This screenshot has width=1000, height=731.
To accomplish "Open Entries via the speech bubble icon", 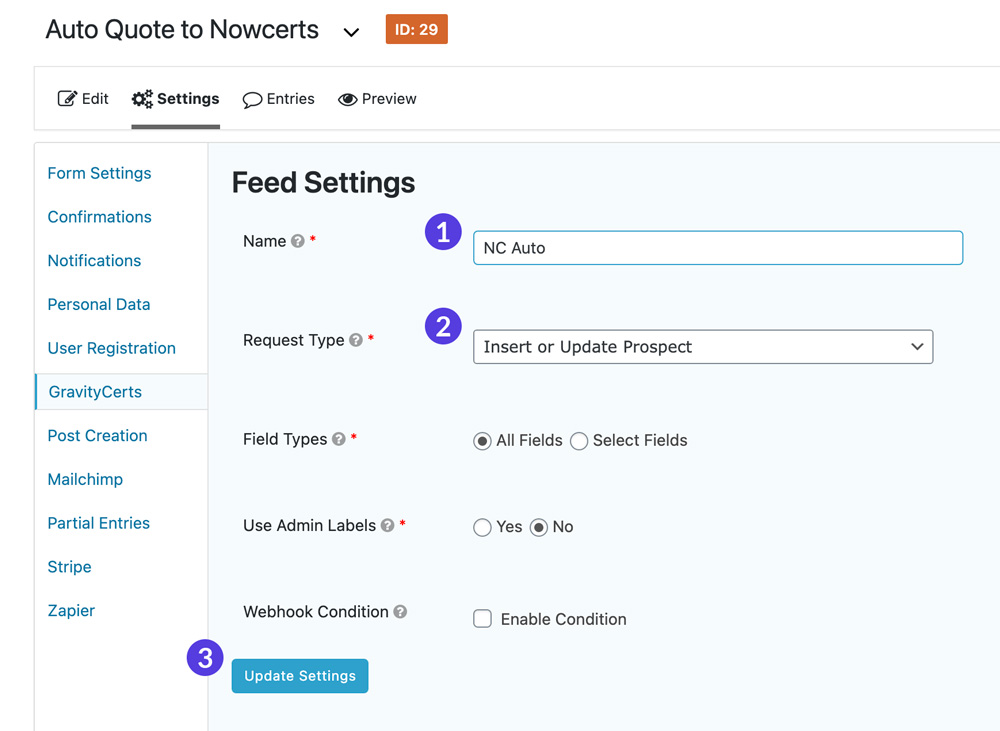I will [x=252, y=99].
